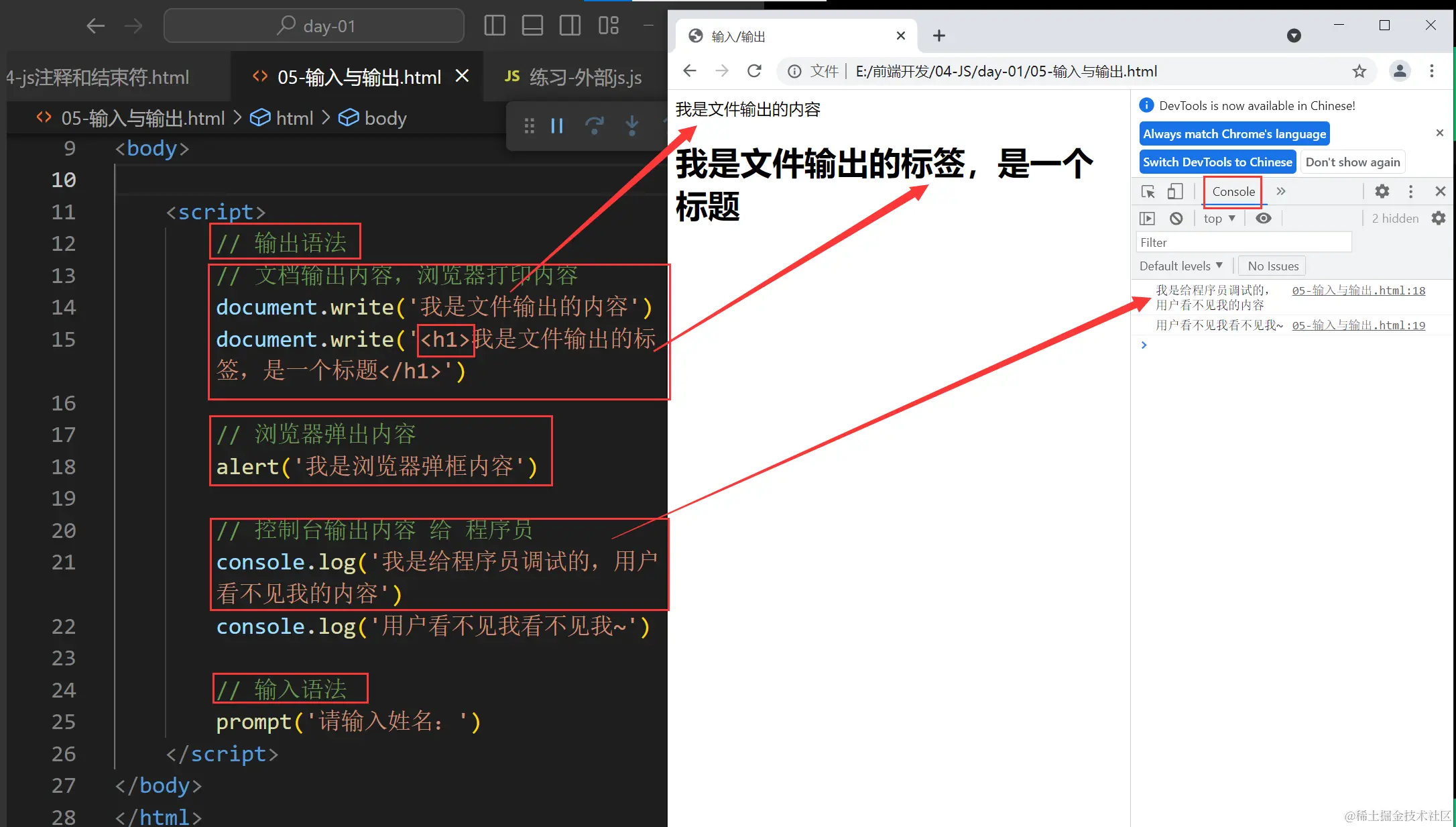Bookmark this page with the star icon
Viewport: 1456px width, 827px height.
tap(1359, 71)
